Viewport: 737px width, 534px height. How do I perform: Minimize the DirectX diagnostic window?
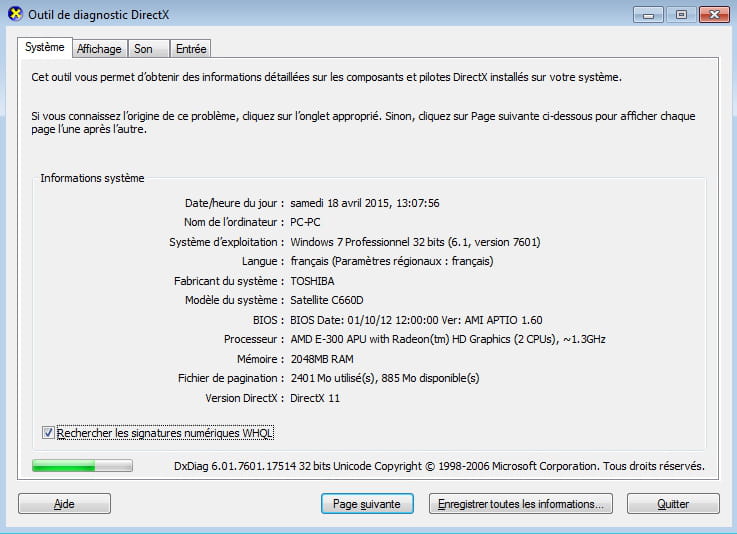pyautogui.click(x=648, y=15)
